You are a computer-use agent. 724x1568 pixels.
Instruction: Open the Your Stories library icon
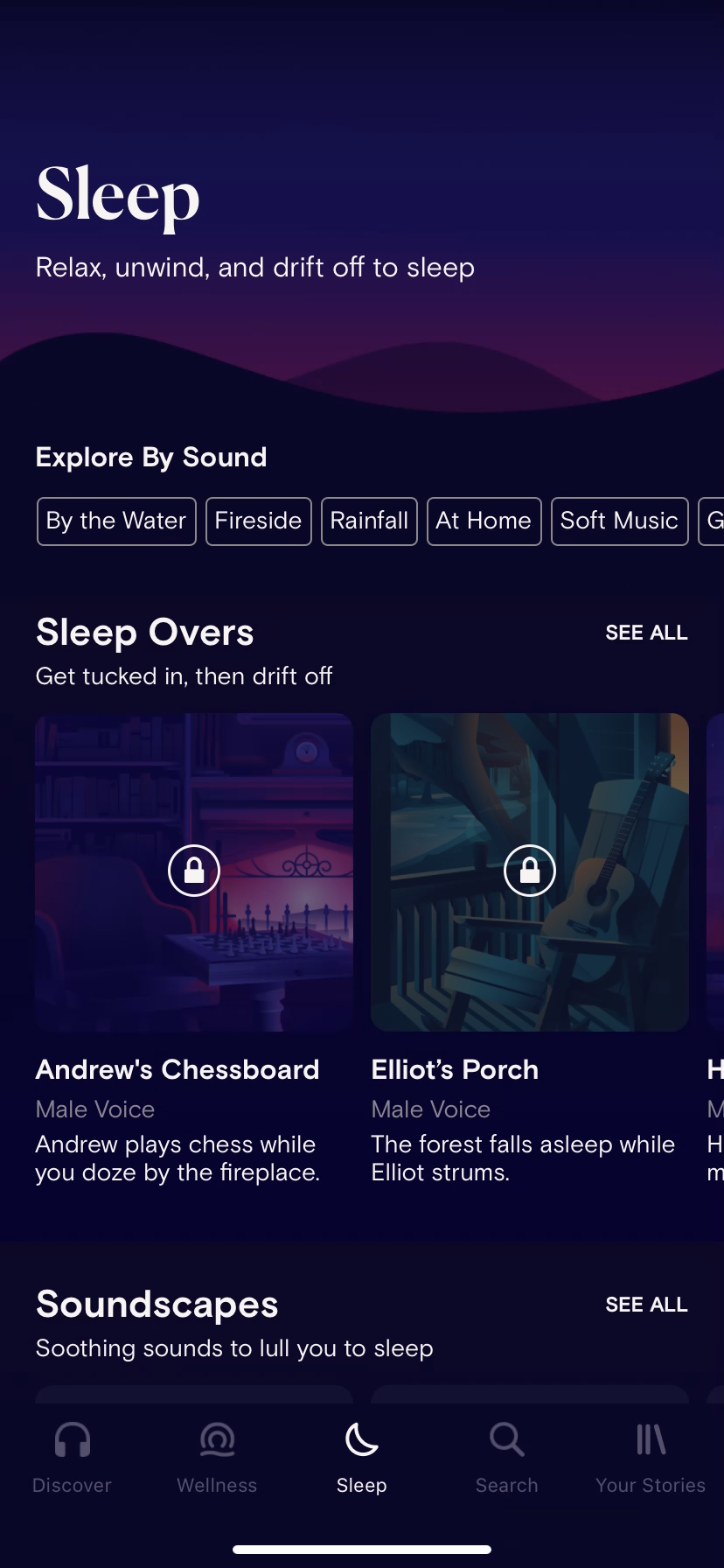tap(651, 1439)
